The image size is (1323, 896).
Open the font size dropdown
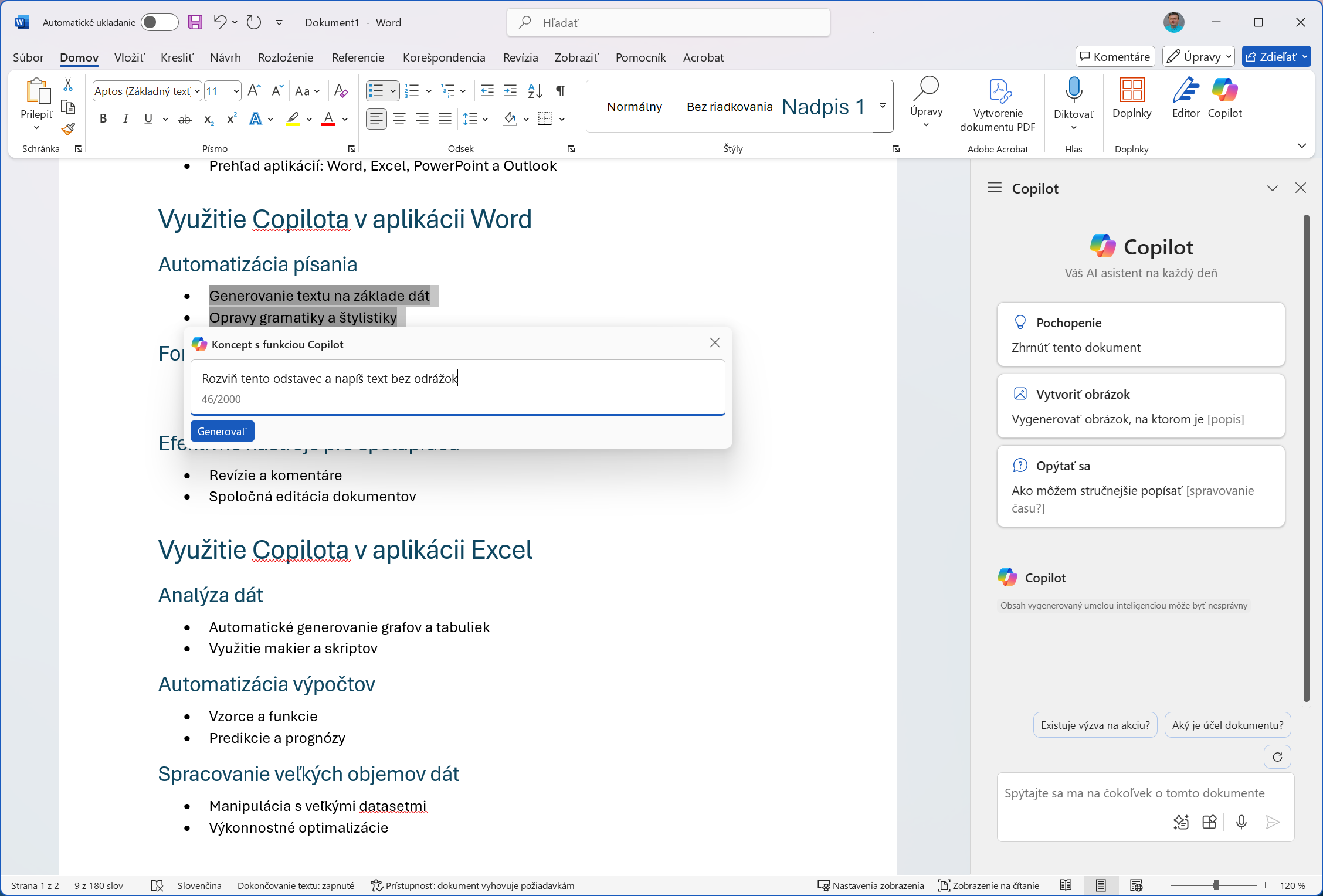[236, 91]
